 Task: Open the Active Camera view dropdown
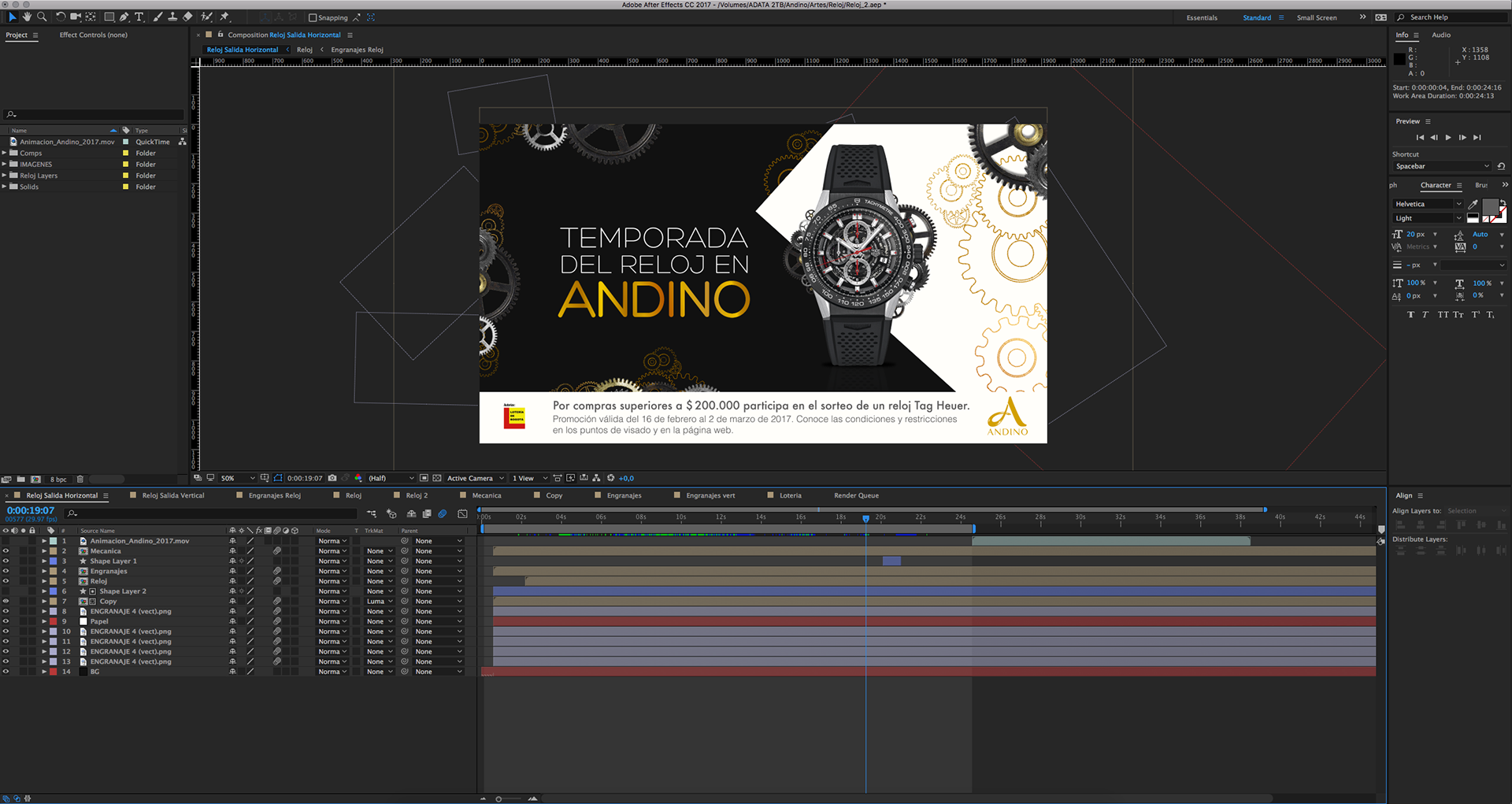coord(475,478)
